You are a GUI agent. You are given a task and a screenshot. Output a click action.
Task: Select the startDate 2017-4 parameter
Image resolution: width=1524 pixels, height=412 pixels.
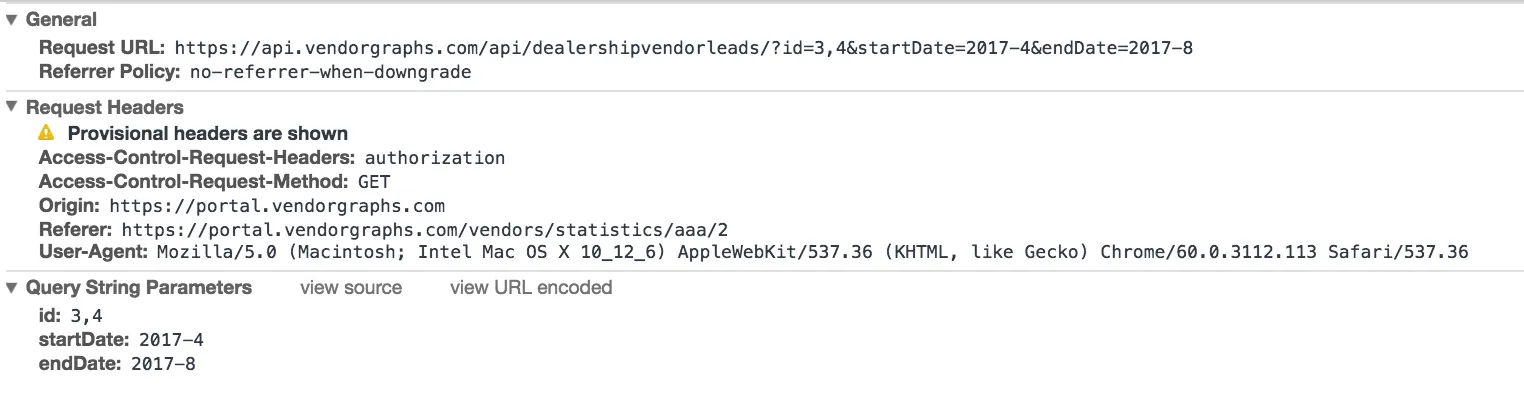[121, 340]
